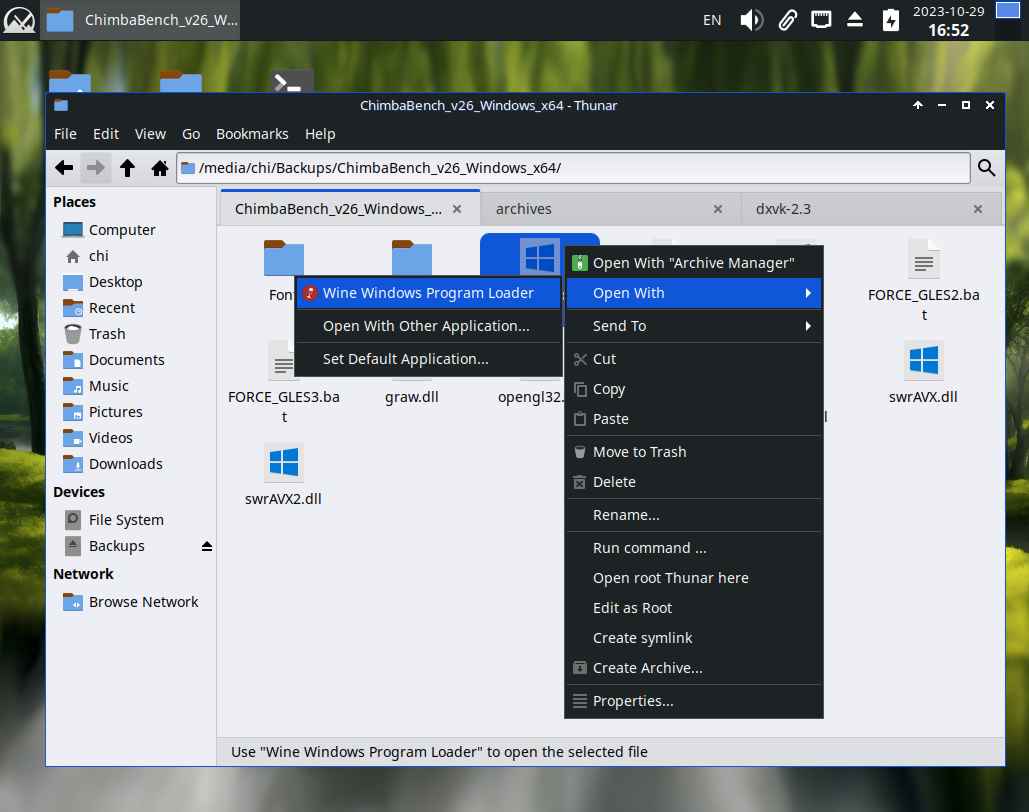
Task: Click the 16:52 clock in panel
Action: [x=948, y=30]
